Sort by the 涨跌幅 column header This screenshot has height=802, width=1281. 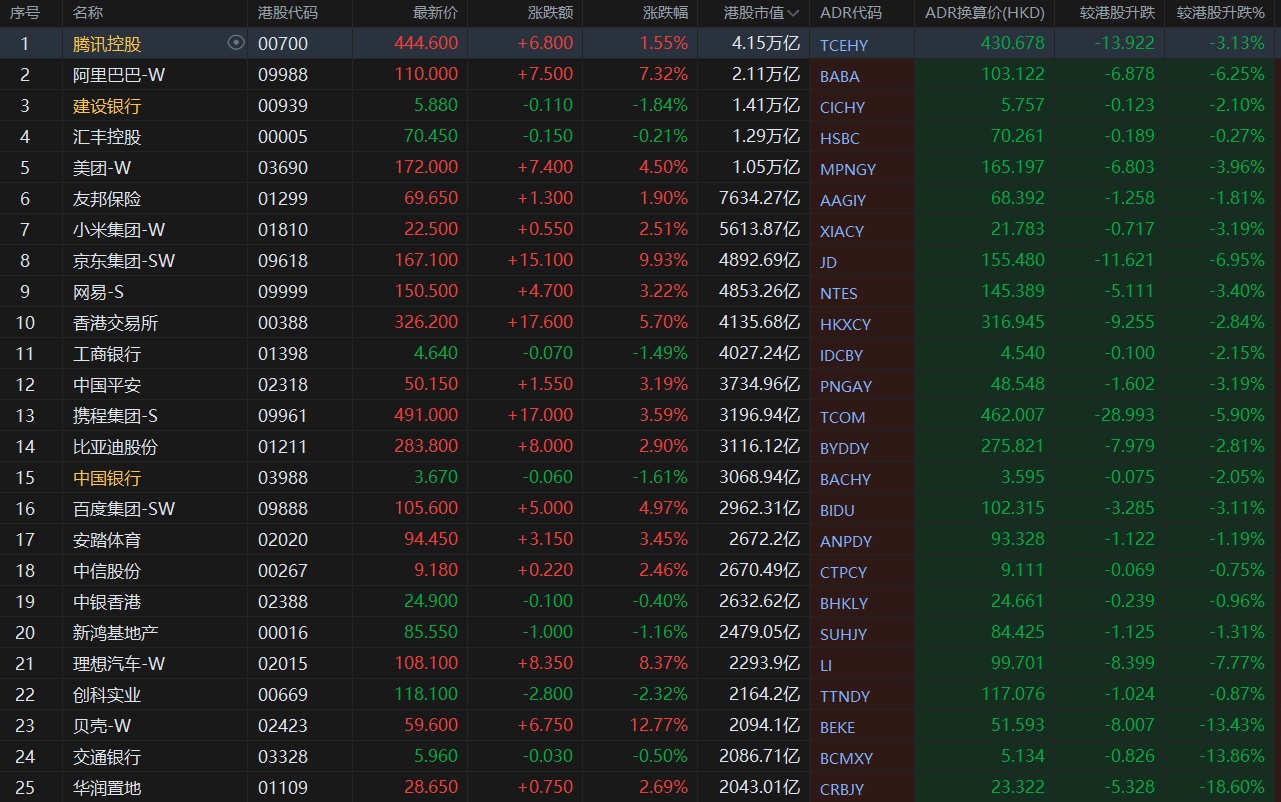coord(665,13)
